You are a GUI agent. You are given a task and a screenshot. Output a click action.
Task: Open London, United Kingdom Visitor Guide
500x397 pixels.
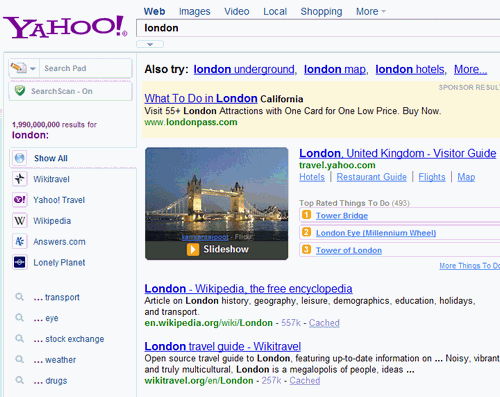[398, 153]
